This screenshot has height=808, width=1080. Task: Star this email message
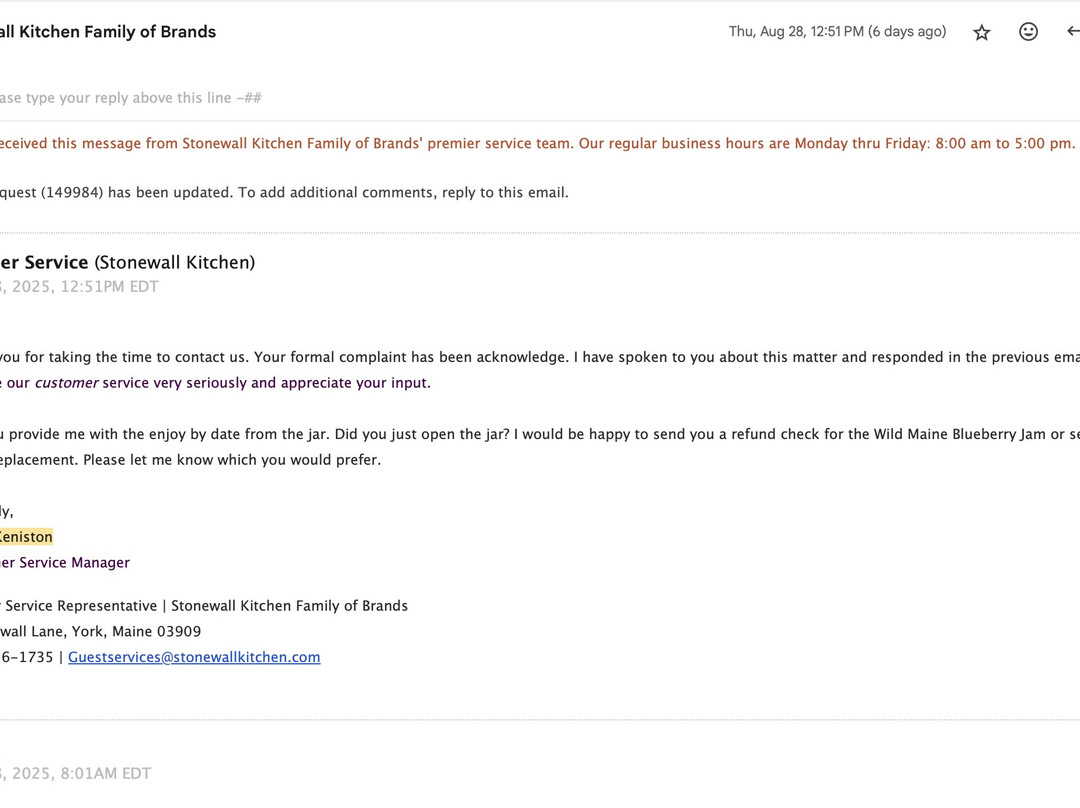pyautogui.click(x=982, y=32)
